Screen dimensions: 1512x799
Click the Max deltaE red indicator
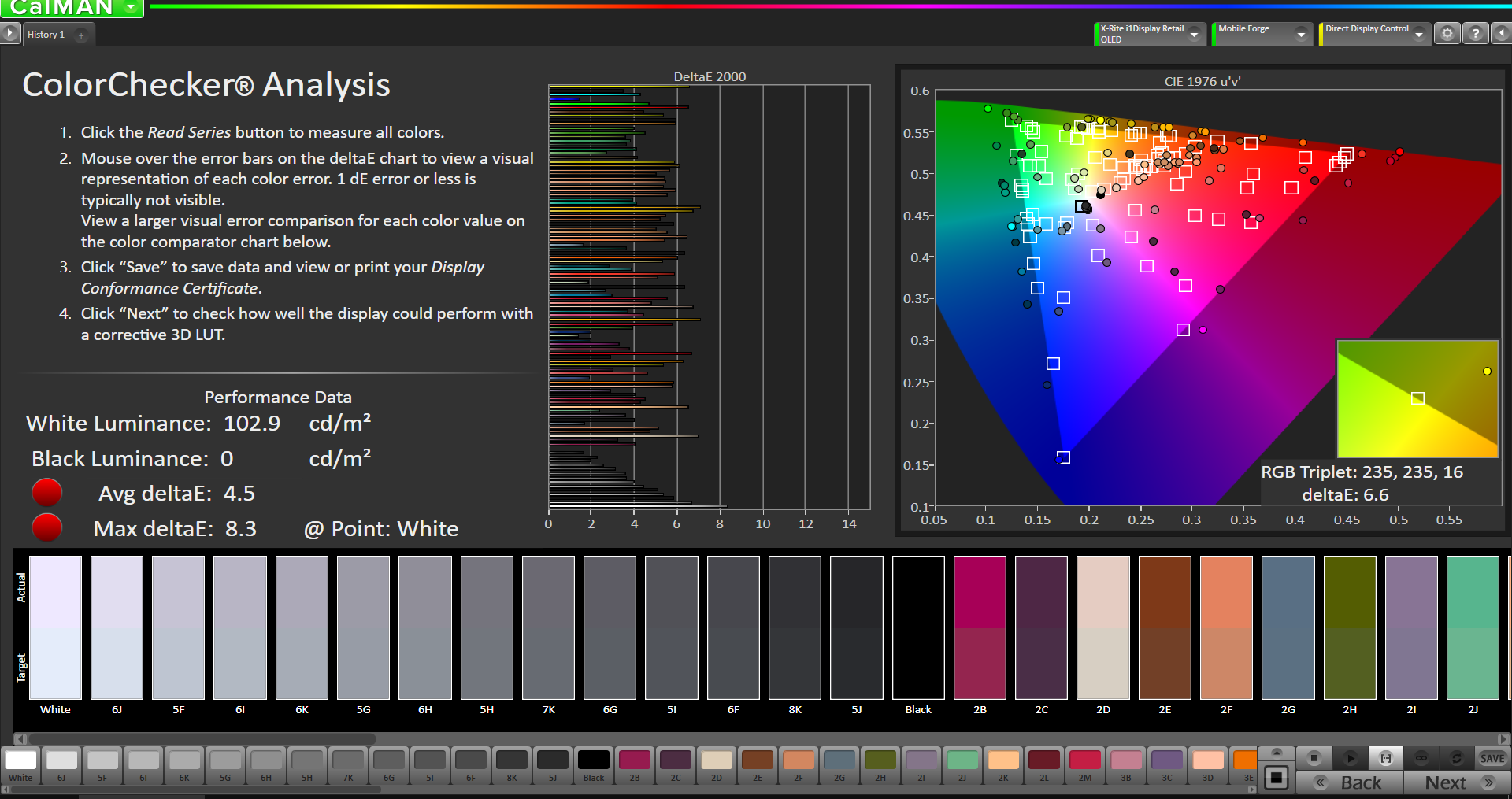point(46,527)
